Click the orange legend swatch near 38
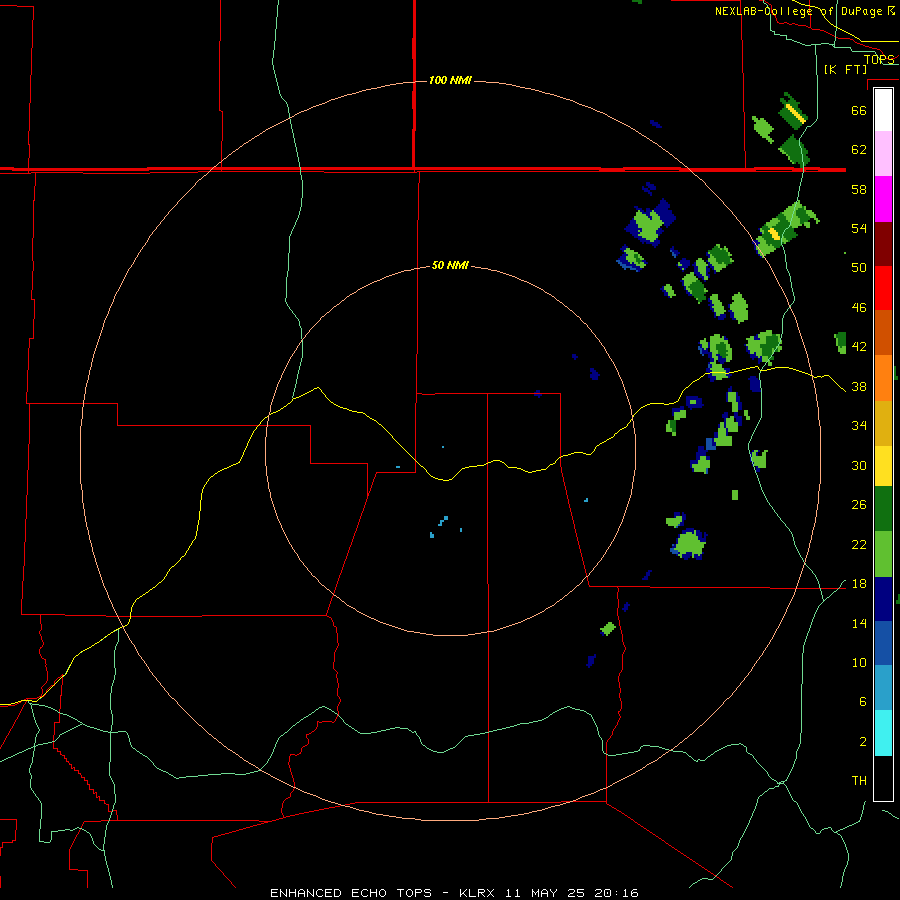 [883, 378]
